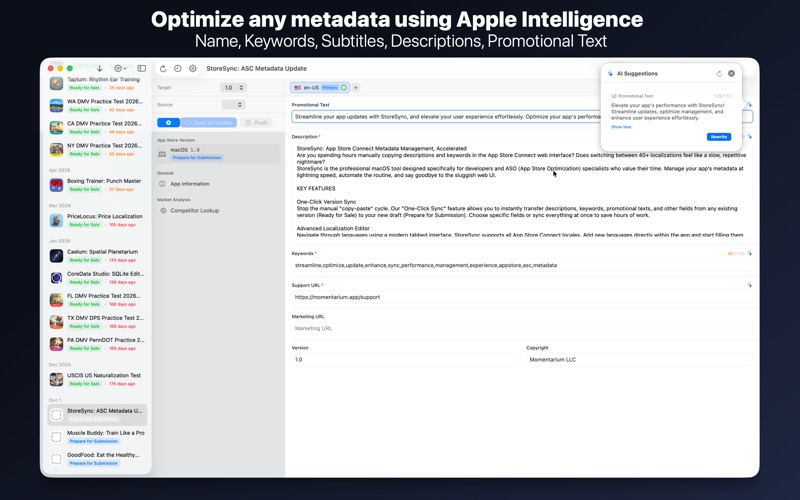Click the Primary badge on en-US tab
The image size is (800, 500).
click(x=330, y=88)
